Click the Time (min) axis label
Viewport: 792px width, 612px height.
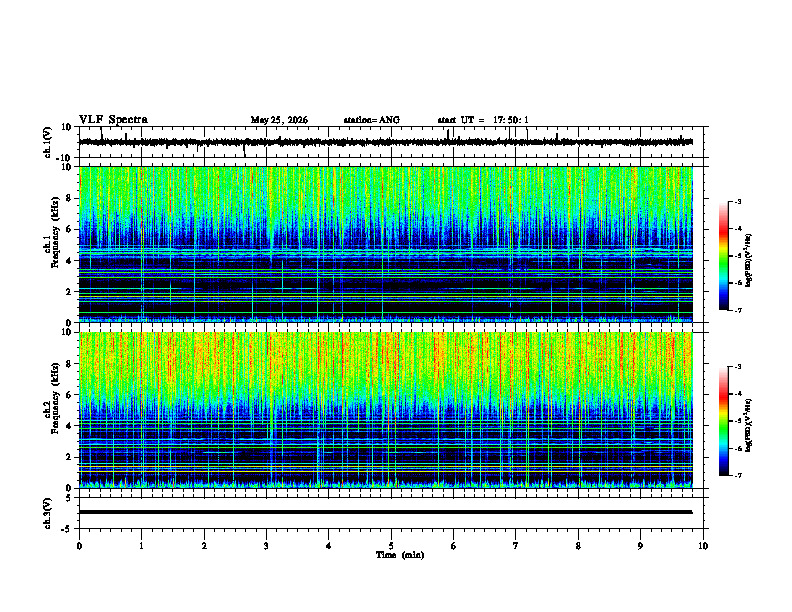(x=400, y=555)
